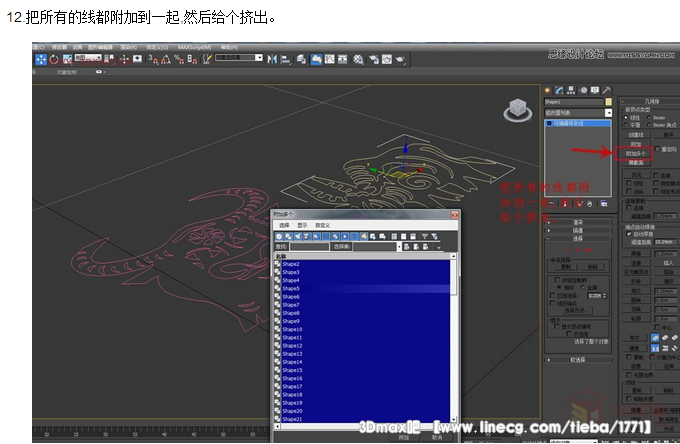The height and width of the screenshot is (444, 680).
Task: Open the 帮助(H) menu
Action: 229,47
